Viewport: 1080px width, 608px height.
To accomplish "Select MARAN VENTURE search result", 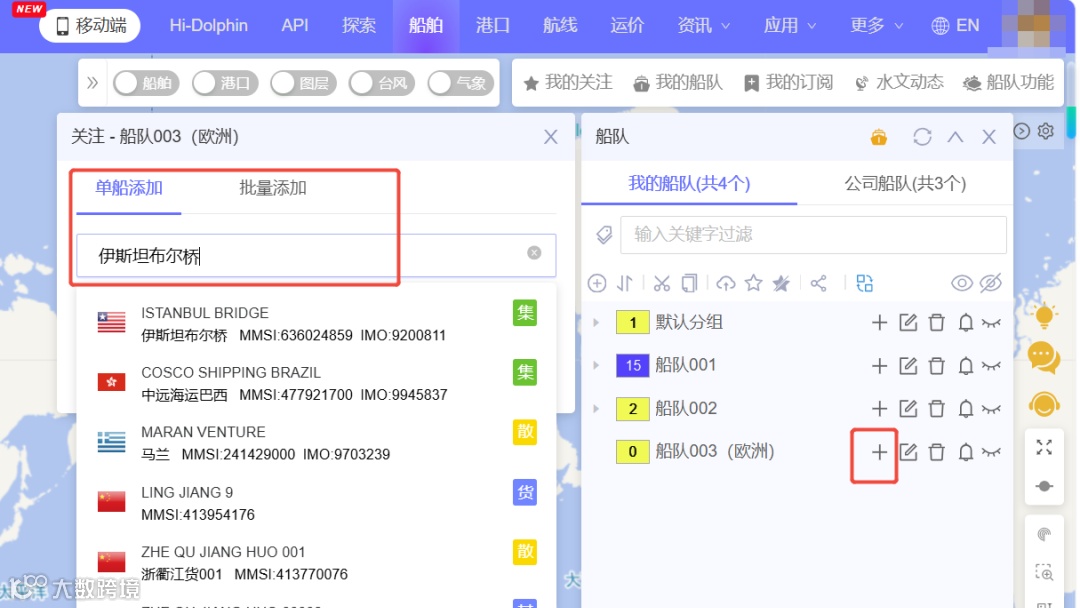I will click(317, 443).
